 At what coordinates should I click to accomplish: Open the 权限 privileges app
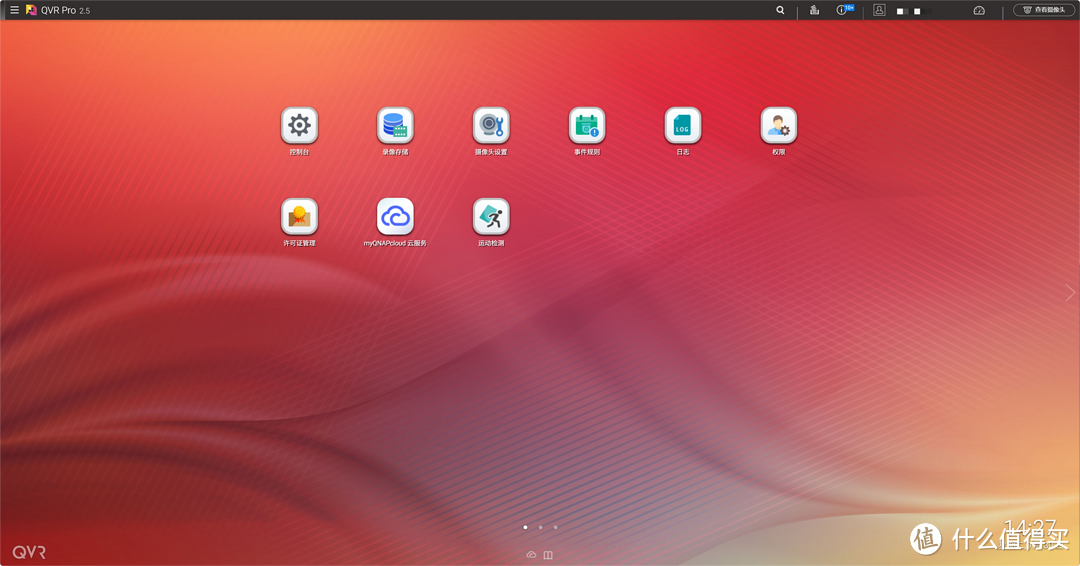[x=778, y=126]
